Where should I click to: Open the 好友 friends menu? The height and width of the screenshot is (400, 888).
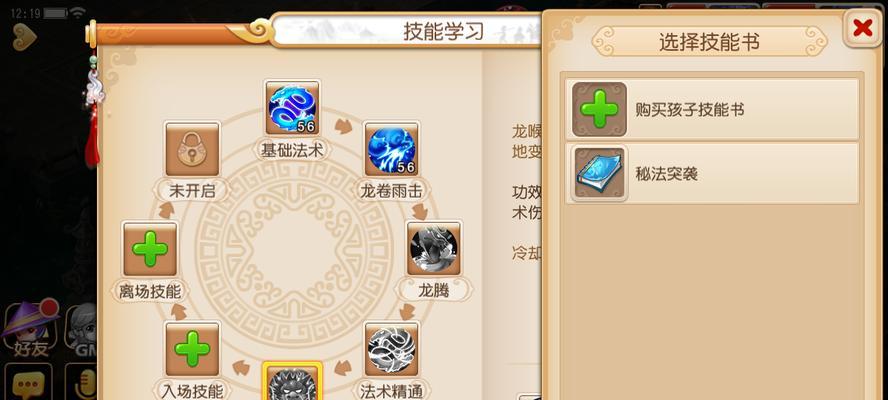click(31, 327)
